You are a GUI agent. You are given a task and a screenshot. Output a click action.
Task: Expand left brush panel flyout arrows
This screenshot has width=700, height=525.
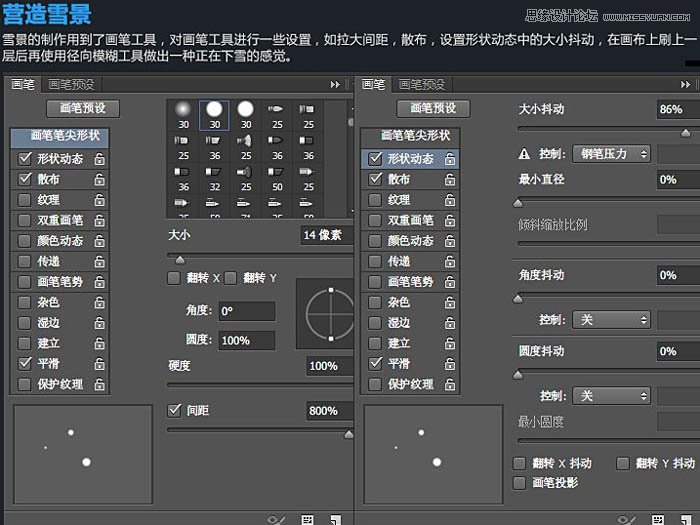point(335,84)
